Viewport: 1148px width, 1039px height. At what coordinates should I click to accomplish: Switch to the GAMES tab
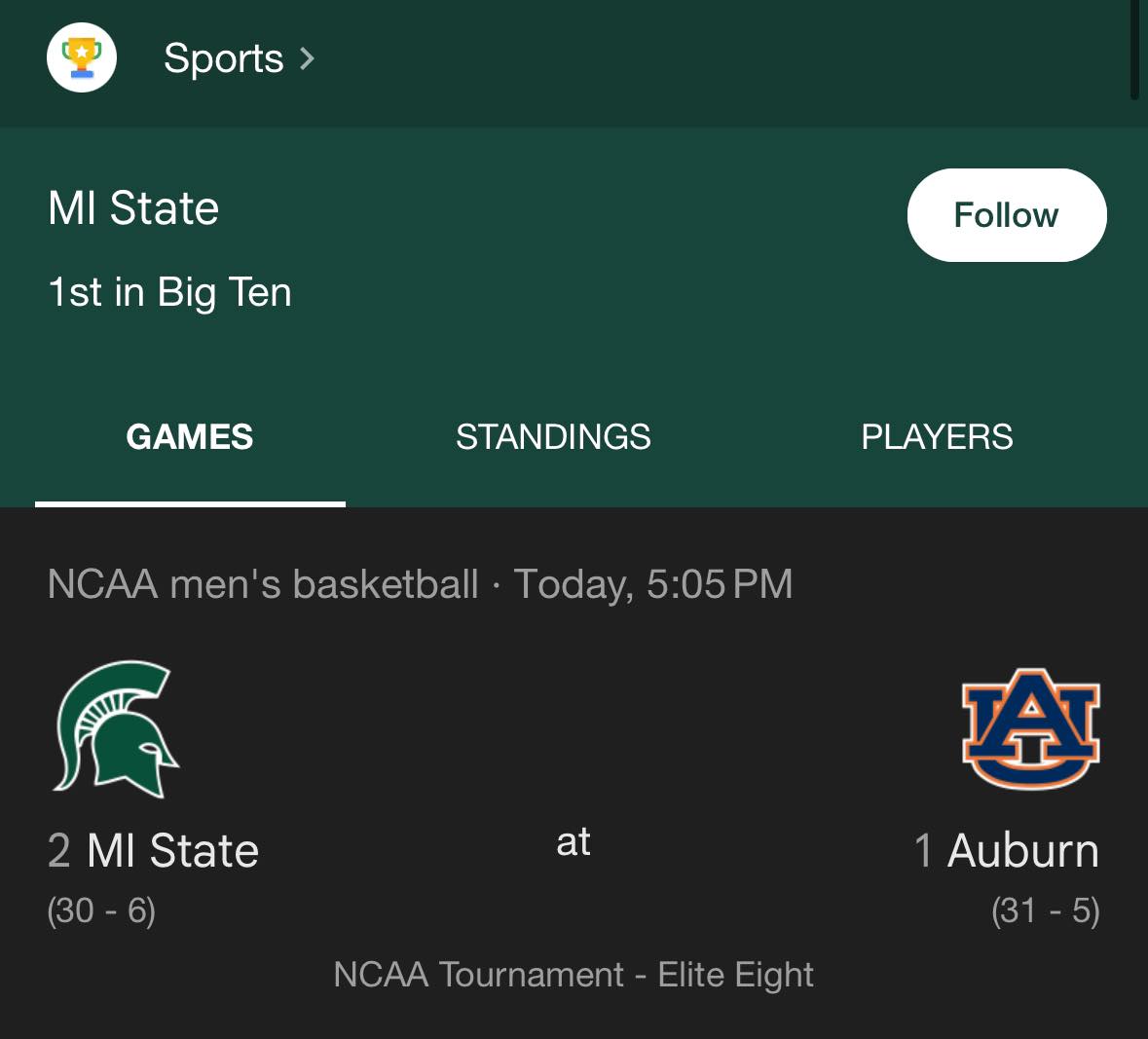[190, 437]
